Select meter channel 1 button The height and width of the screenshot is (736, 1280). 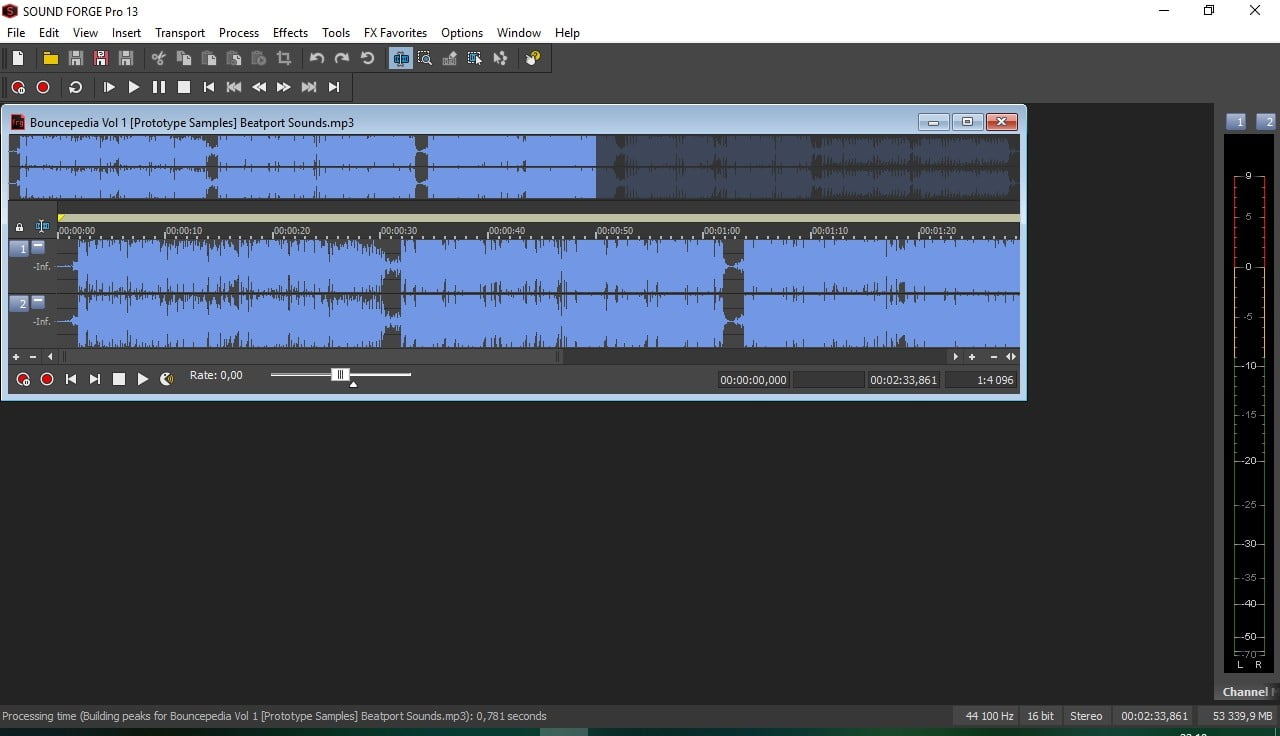click(1237, 122)
